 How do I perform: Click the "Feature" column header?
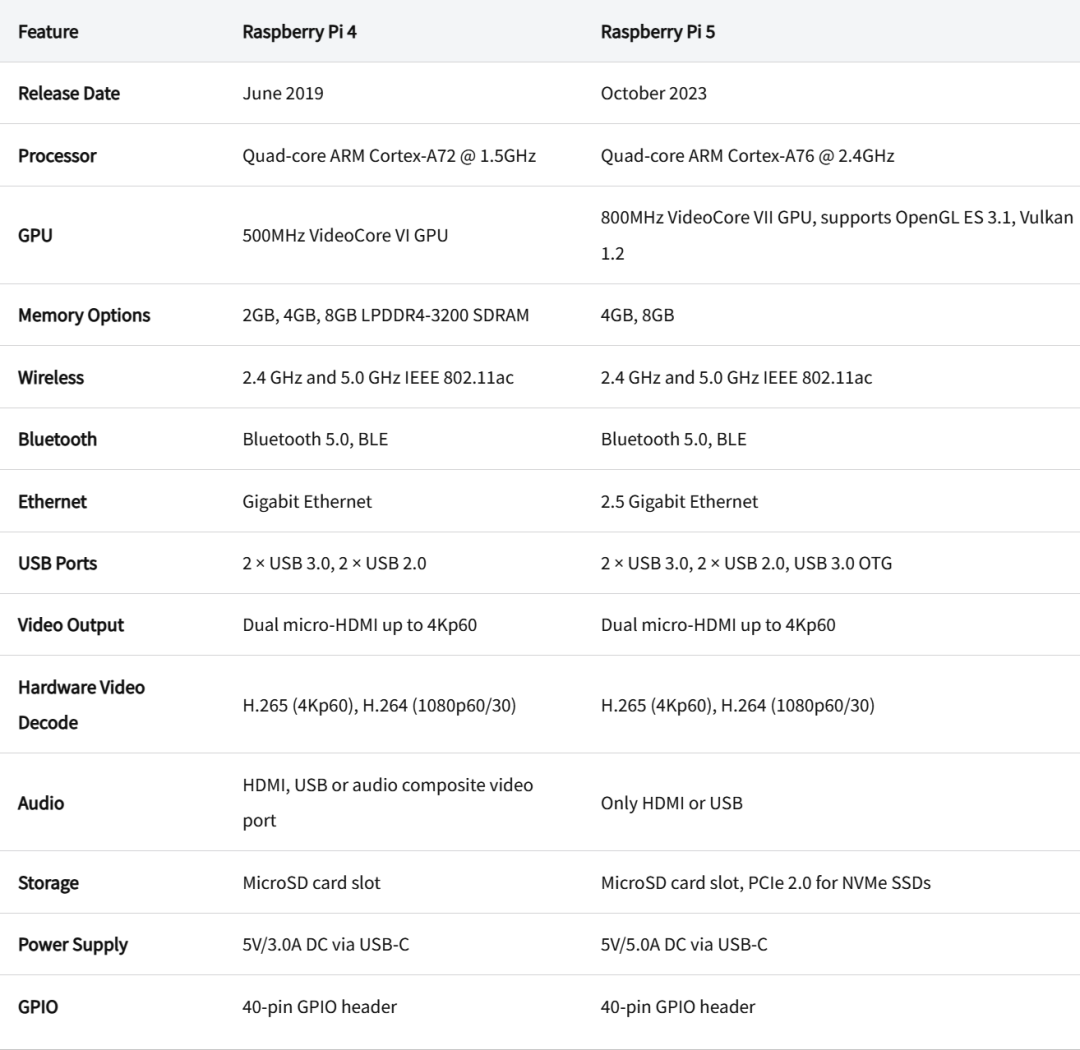coord(48,31)
